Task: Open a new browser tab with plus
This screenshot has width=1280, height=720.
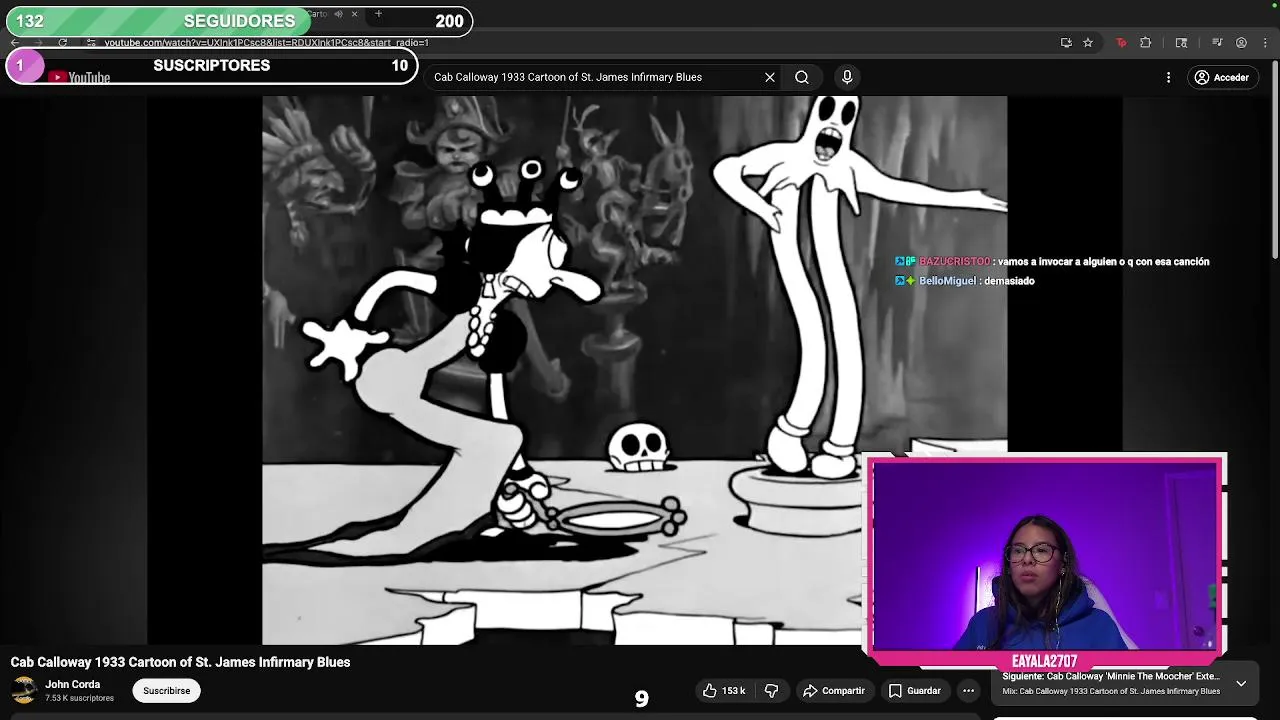Action: [x=378, y=14]
